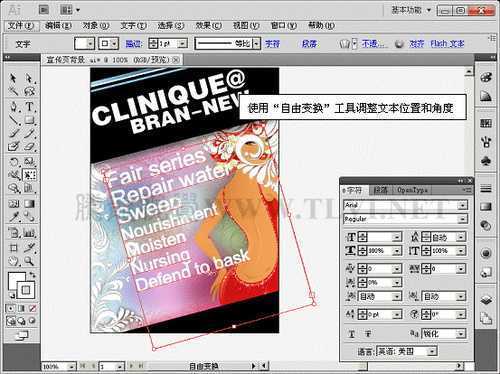
Task: Select the Warp tool
Action: pyautogui.click(x=13, y=175)
